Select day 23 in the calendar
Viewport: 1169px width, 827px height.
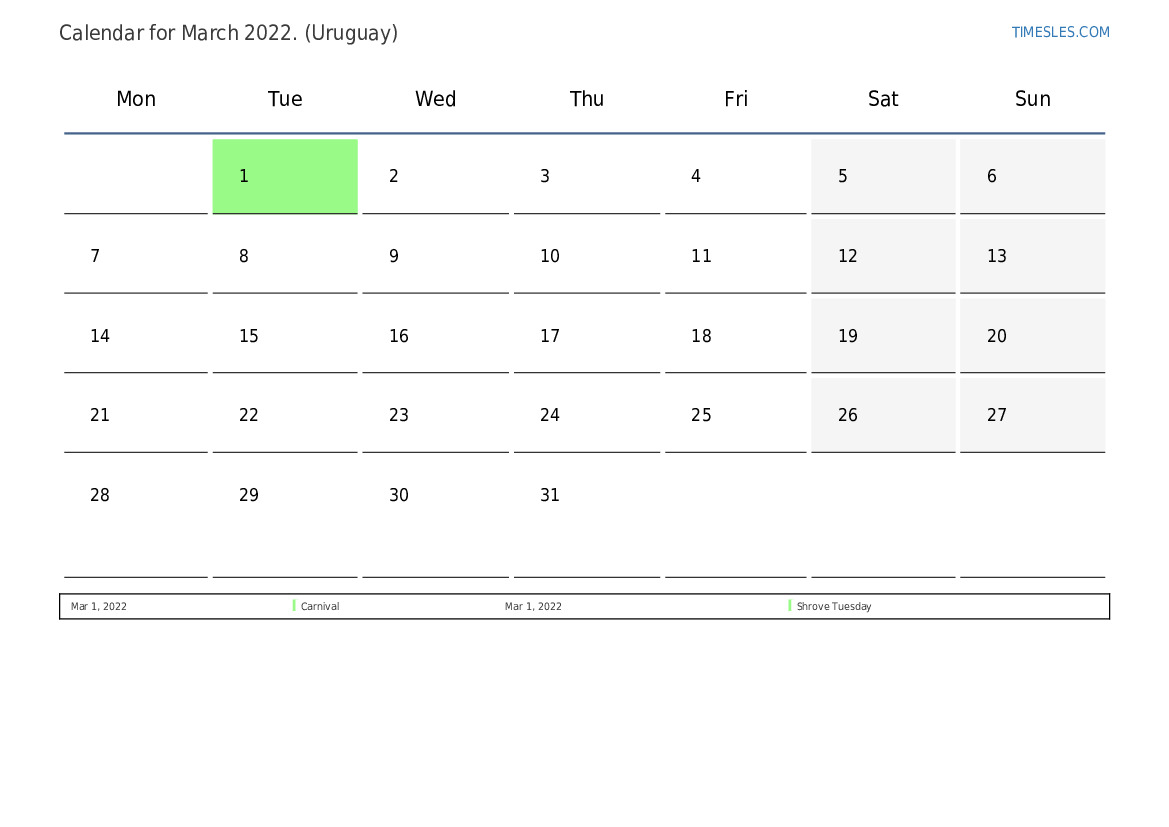click(x=435, y=415)
